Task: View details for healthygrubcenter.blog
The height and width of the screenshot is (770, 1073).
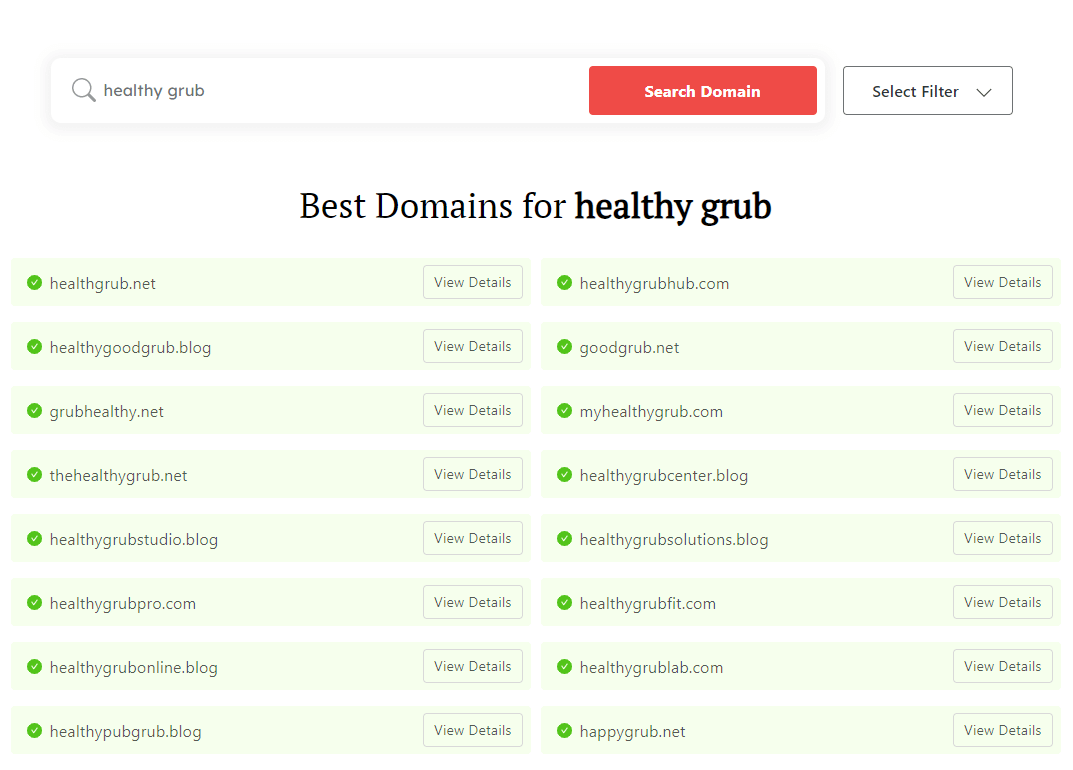Action: tap(1002, 474)
